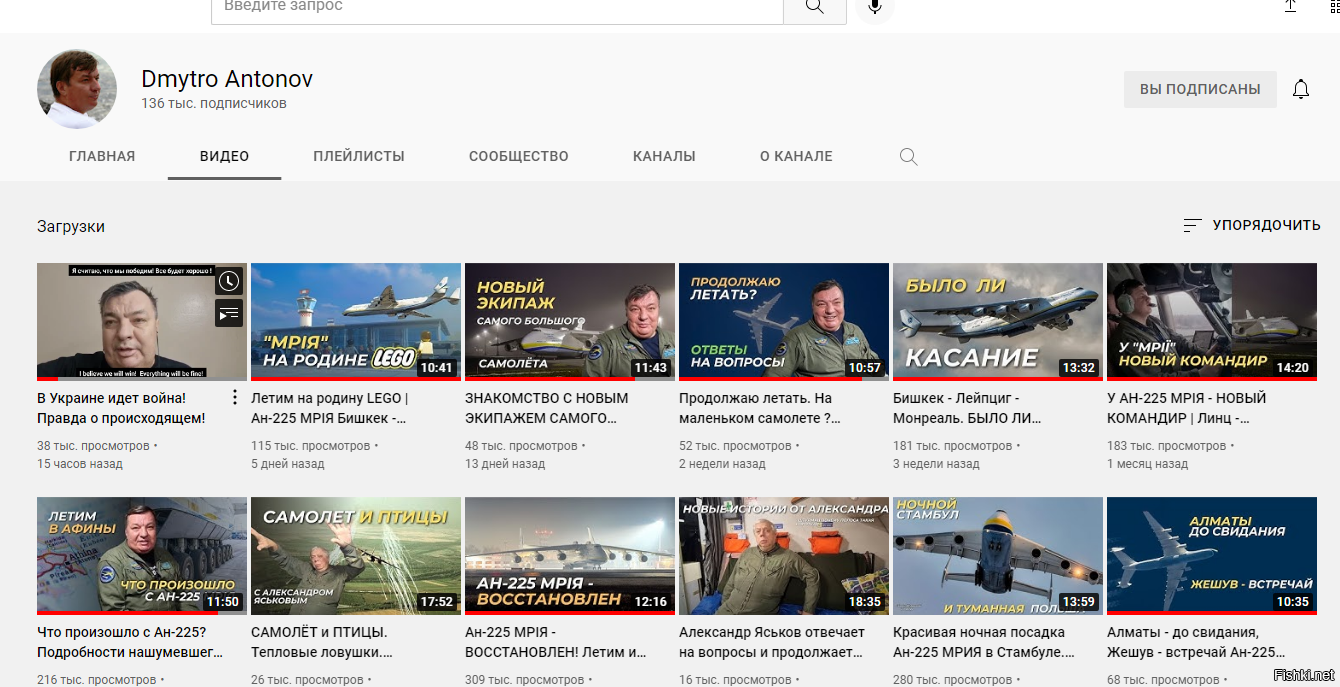The height and width of the screenshot is (687, 1340).
Task: Start voice search with microphone icon
Action: (875, 7)
